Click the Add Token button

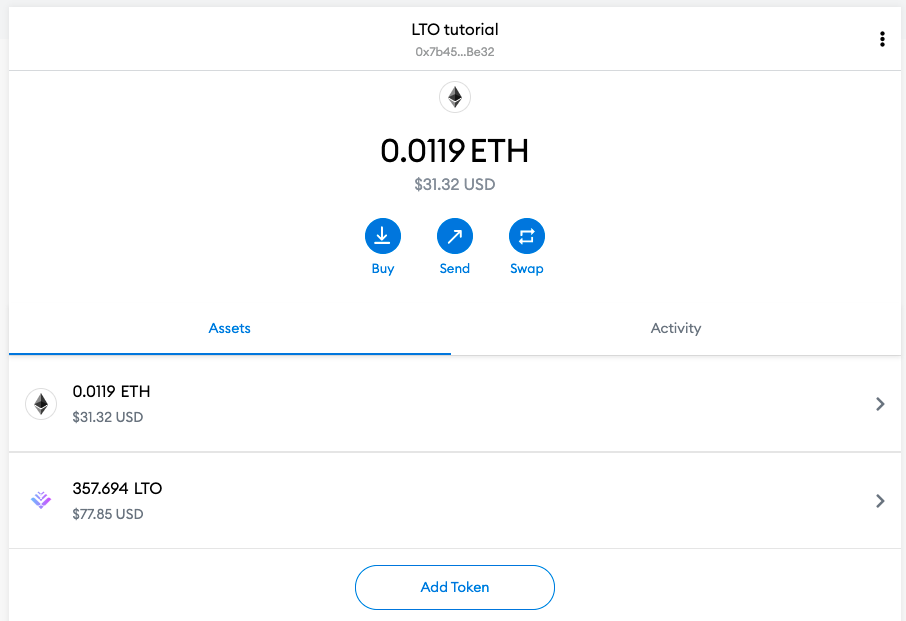tap(455, 587)
